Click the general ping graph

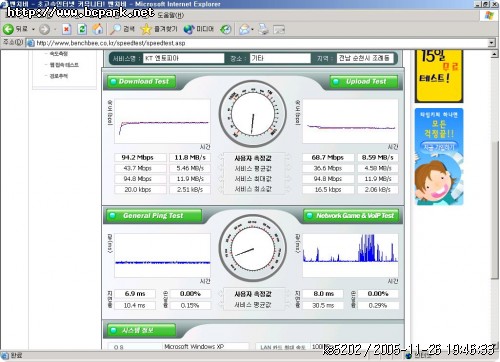point(162,256)
